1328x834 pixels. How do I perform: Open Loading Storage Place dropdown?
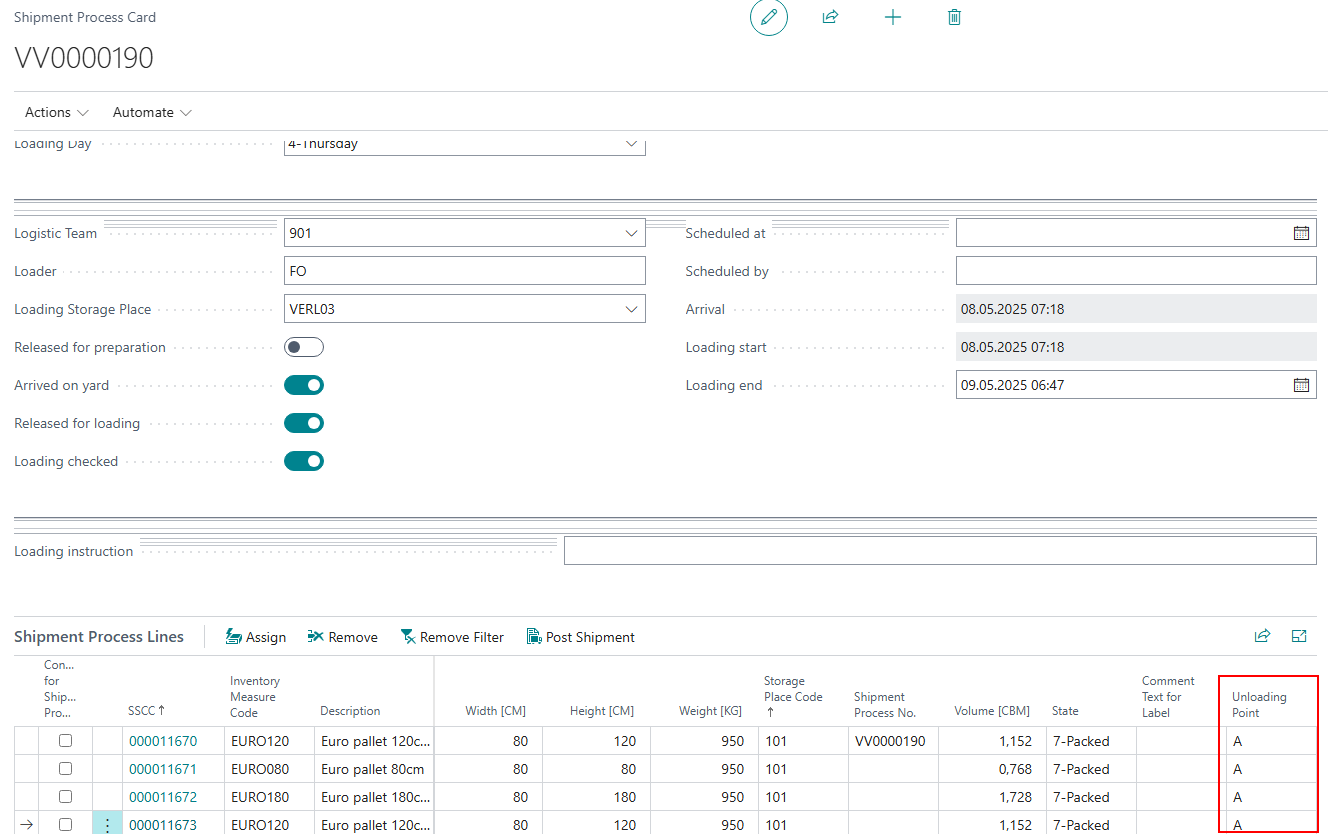tap(631, 309)
